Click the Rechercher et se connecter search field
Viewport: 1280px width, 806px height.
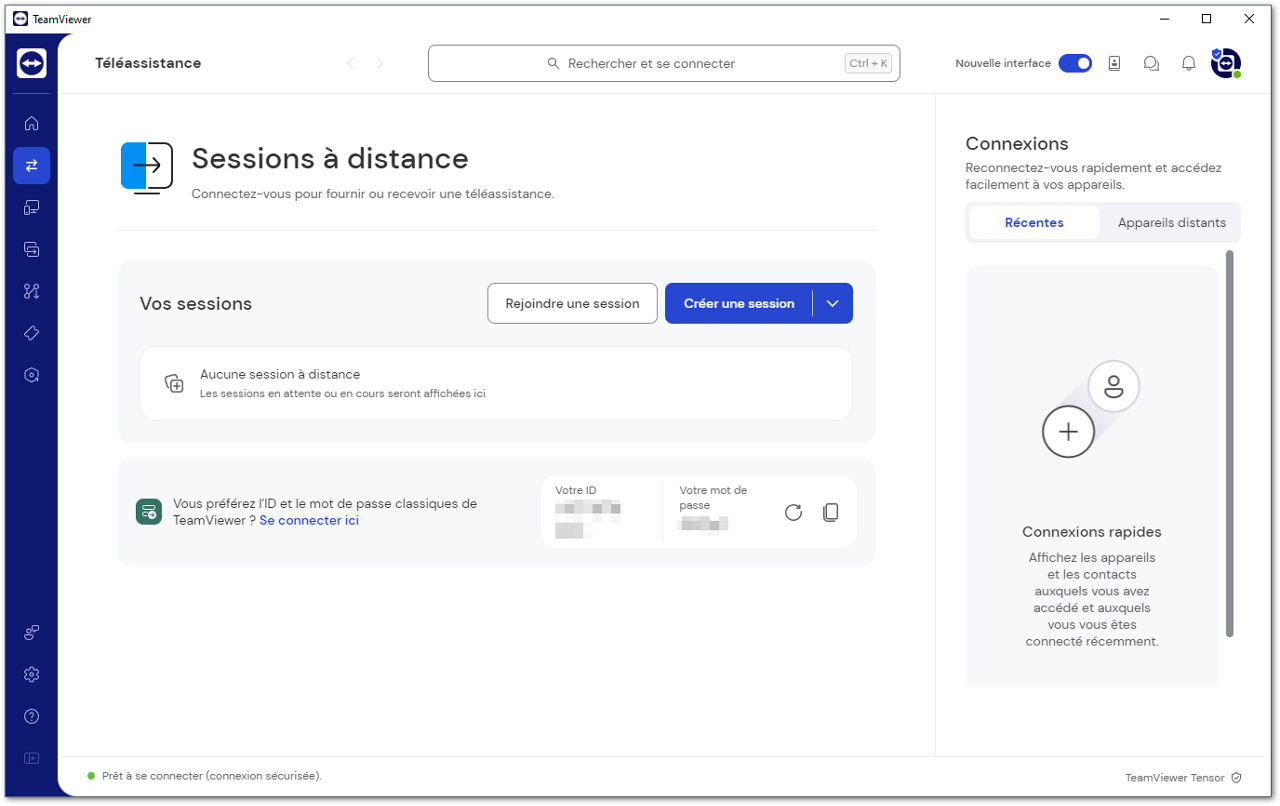coord(664,63)
